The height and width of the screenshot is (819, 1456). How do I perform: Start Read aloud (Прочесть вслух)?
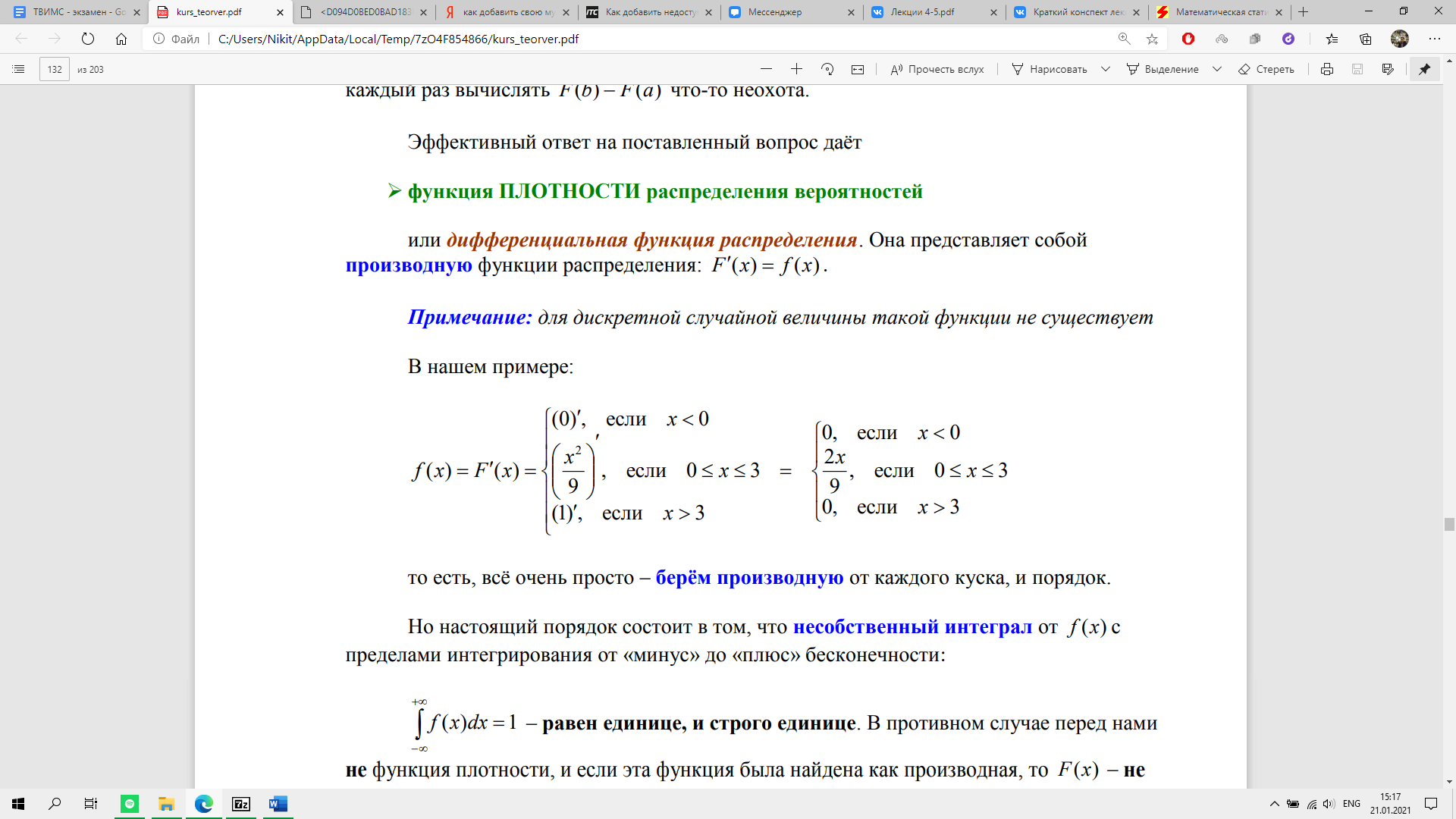[937, 69]
